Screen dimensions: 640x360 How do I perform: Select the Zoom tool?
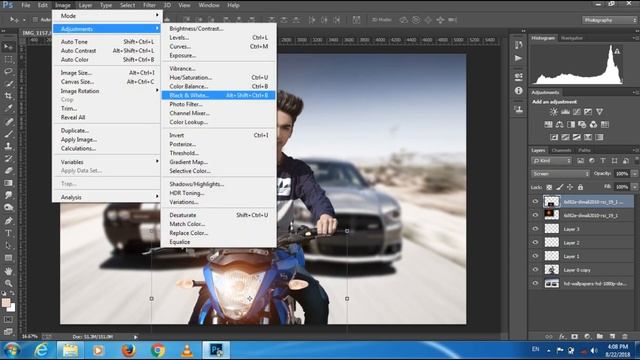click(8, 283)
